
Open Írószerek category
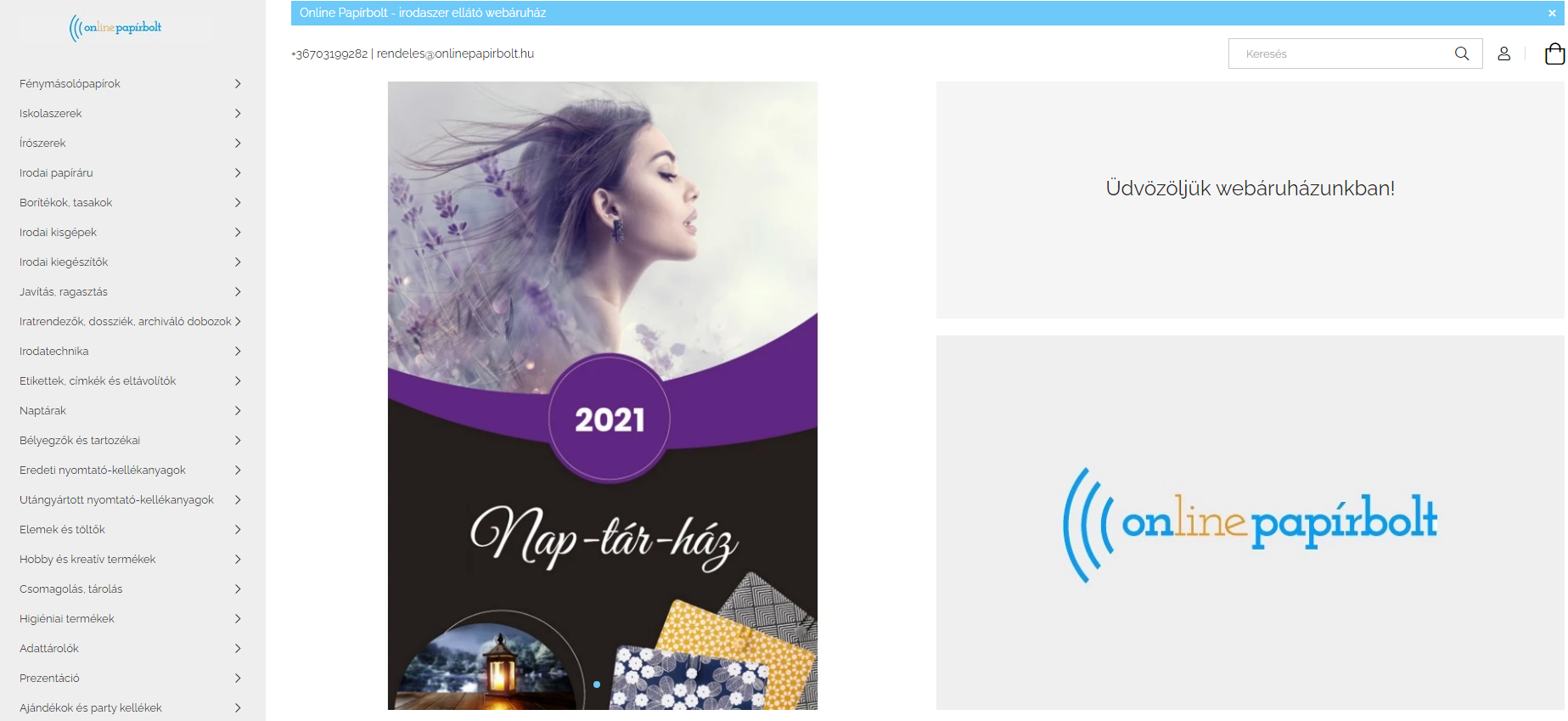42,143
